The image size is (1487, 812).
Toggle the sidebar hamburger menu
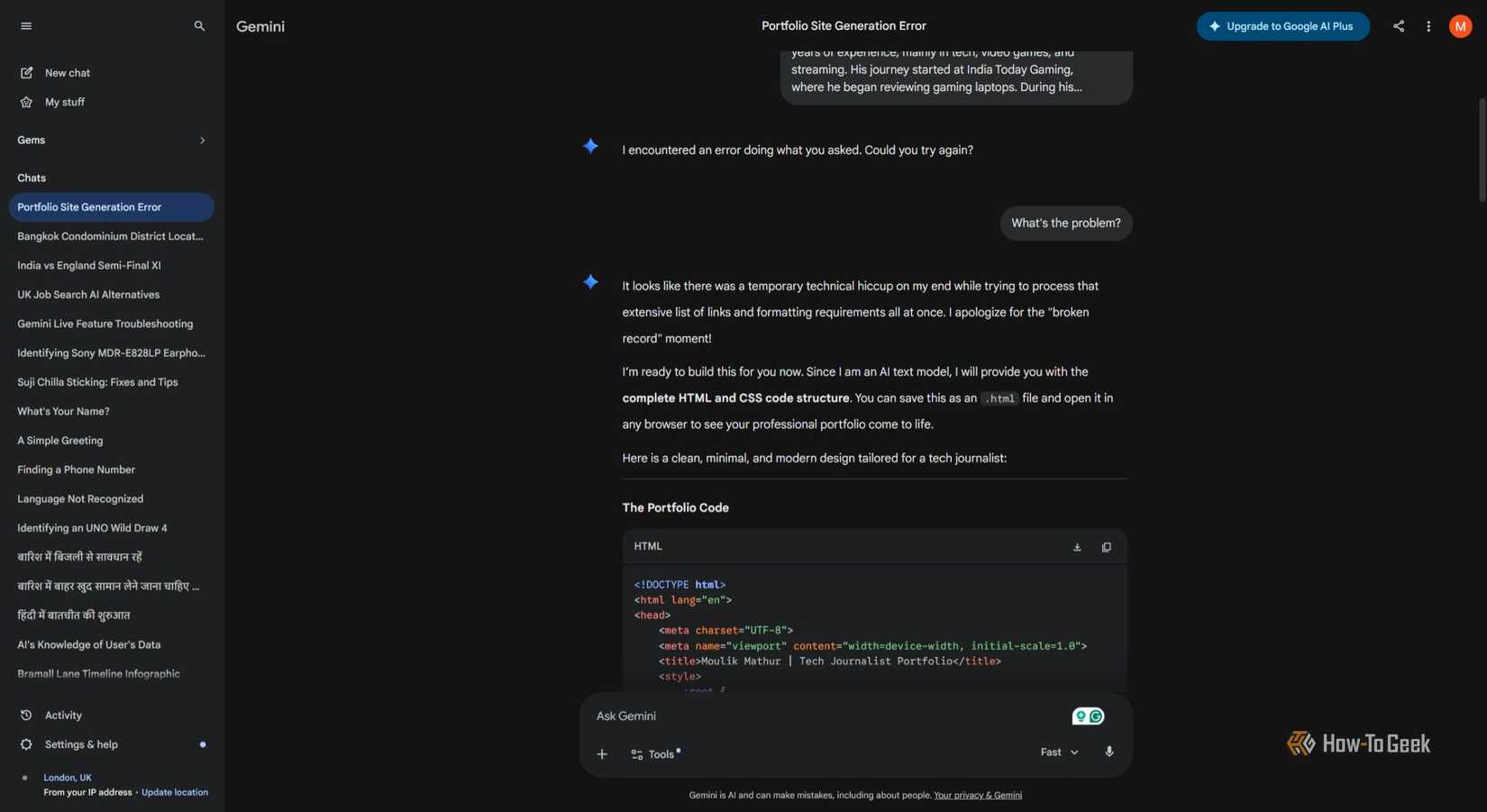pyautogui.click(x=26, y=26)
